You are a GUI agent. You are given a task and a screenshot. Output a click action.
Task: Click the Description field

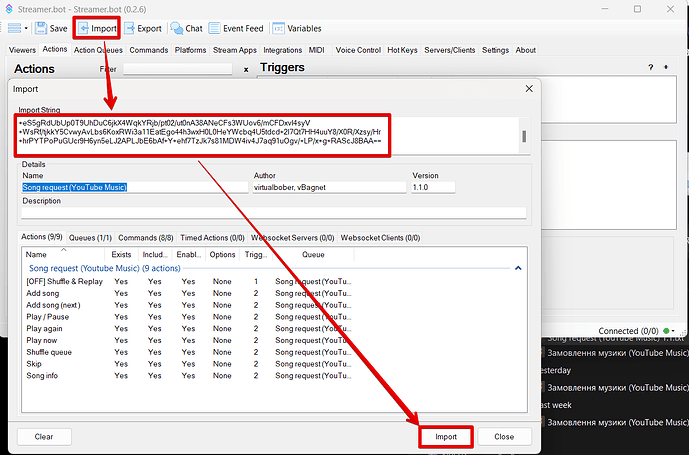(274, 213)
